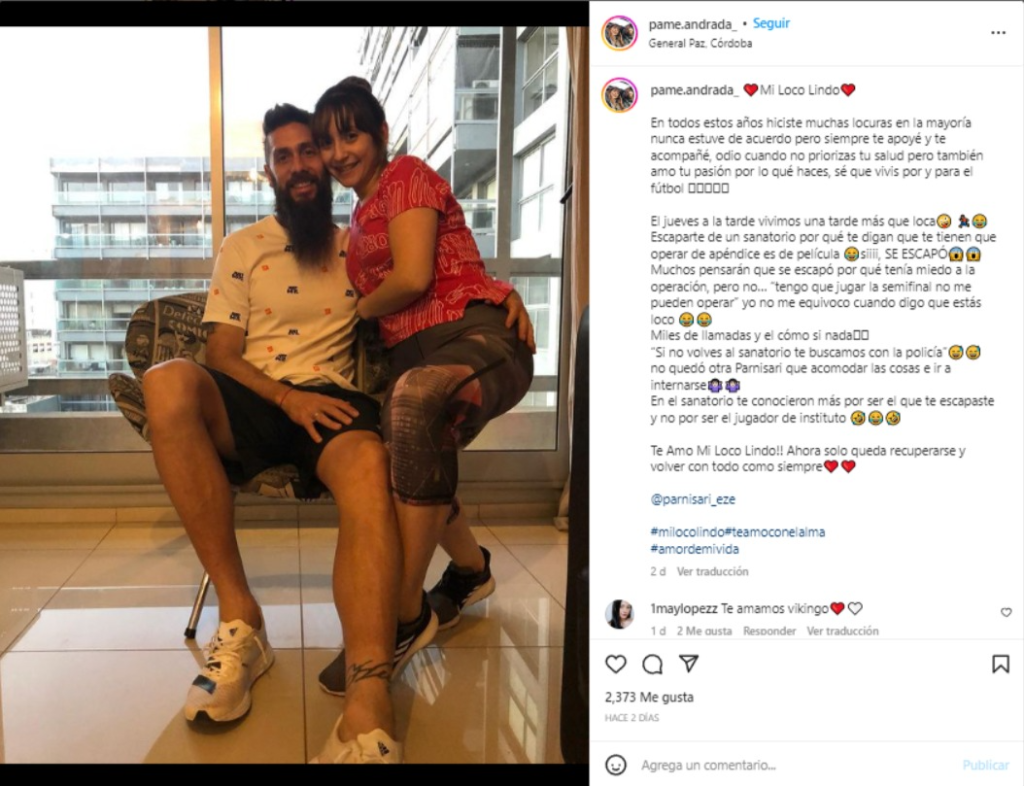Open pame.andrada_ profile picture in header
The width and height of the screenshot is (1024, 786).
pyautogui.click(x=619, y=33)
